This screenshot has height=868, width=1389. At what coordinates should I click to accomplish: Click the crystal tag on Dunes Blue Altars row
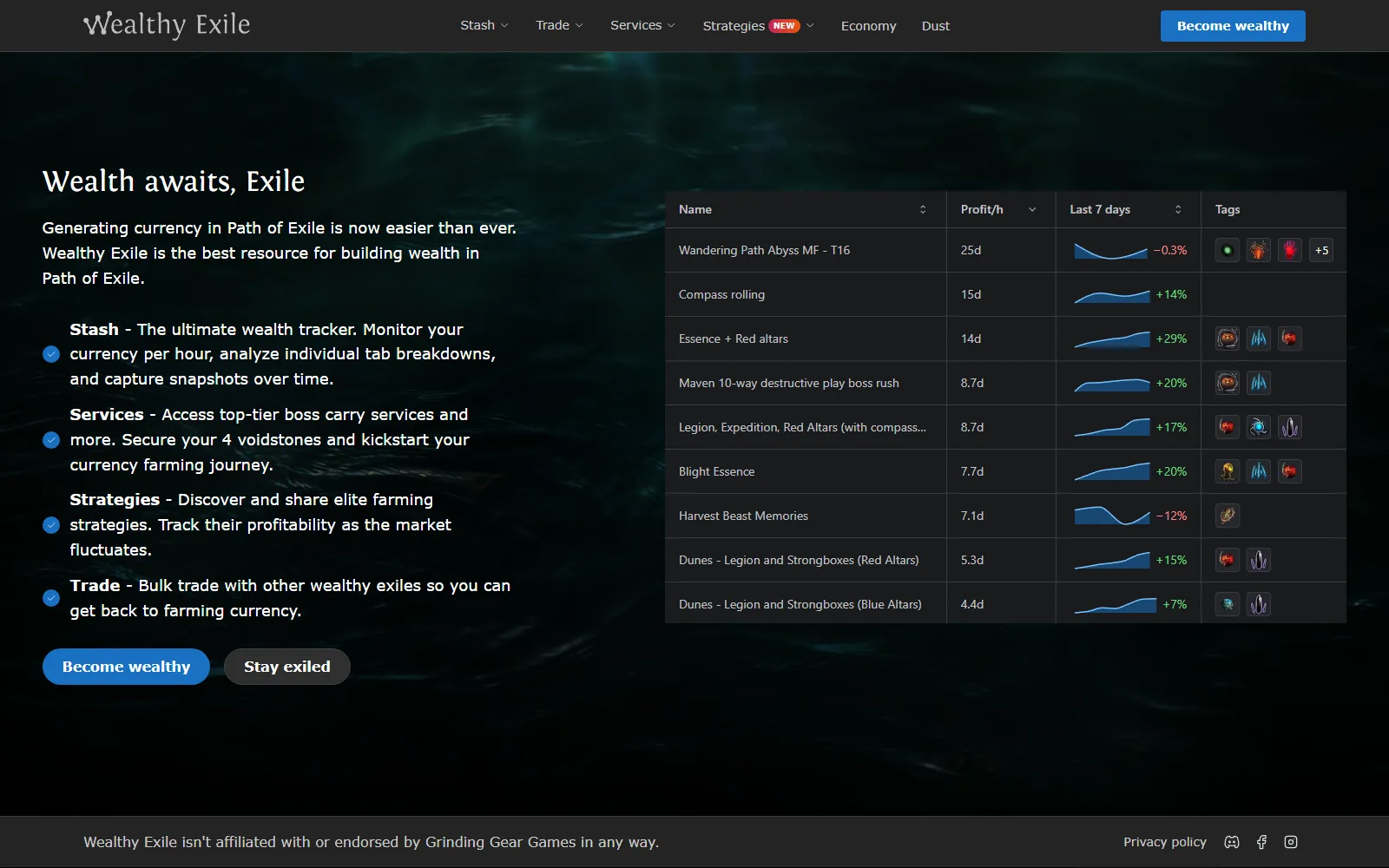point(1259,604)
